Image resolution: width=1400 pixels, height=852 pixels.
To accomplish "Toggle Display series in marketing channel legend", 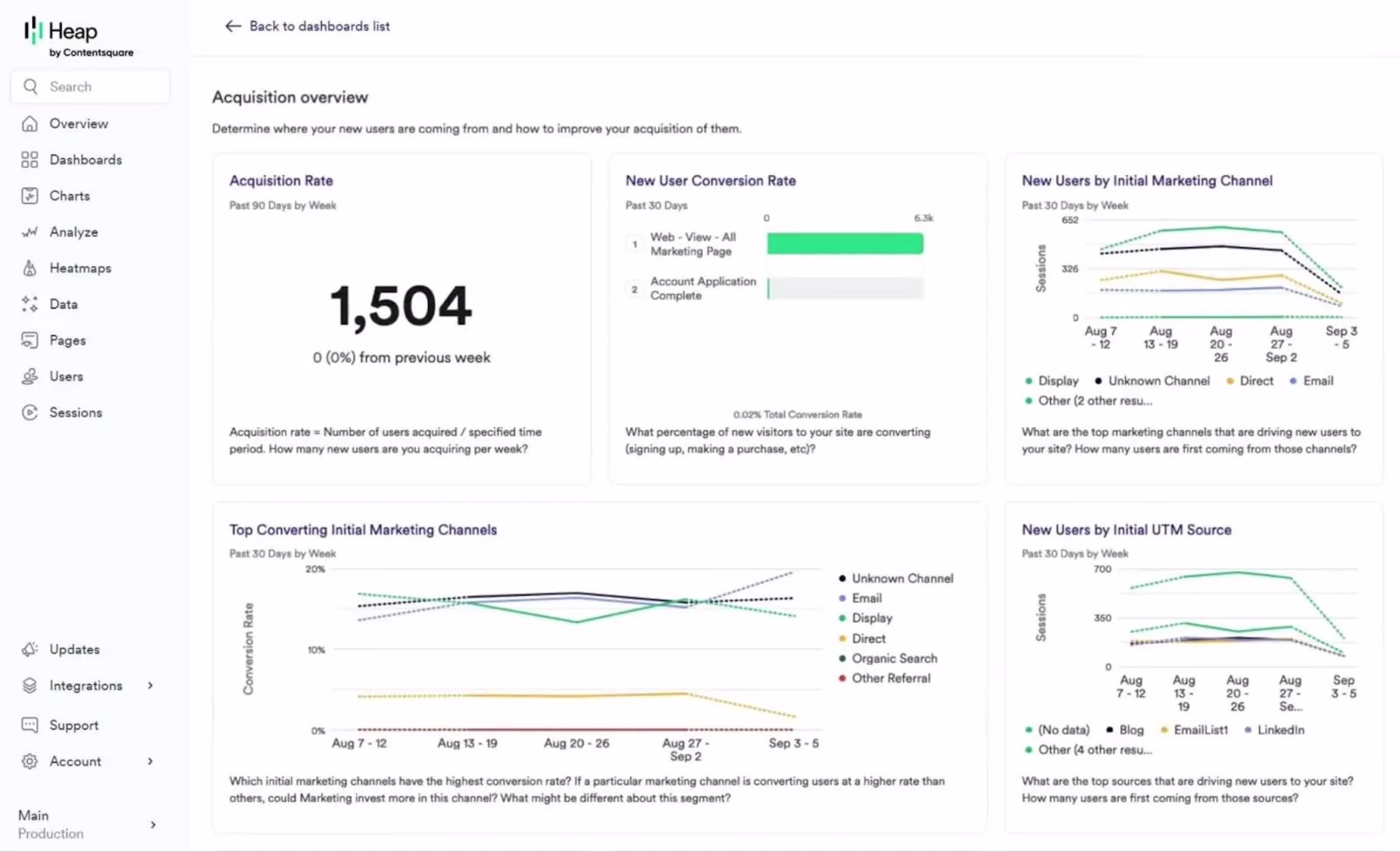I will click(x=1057, y=380).
